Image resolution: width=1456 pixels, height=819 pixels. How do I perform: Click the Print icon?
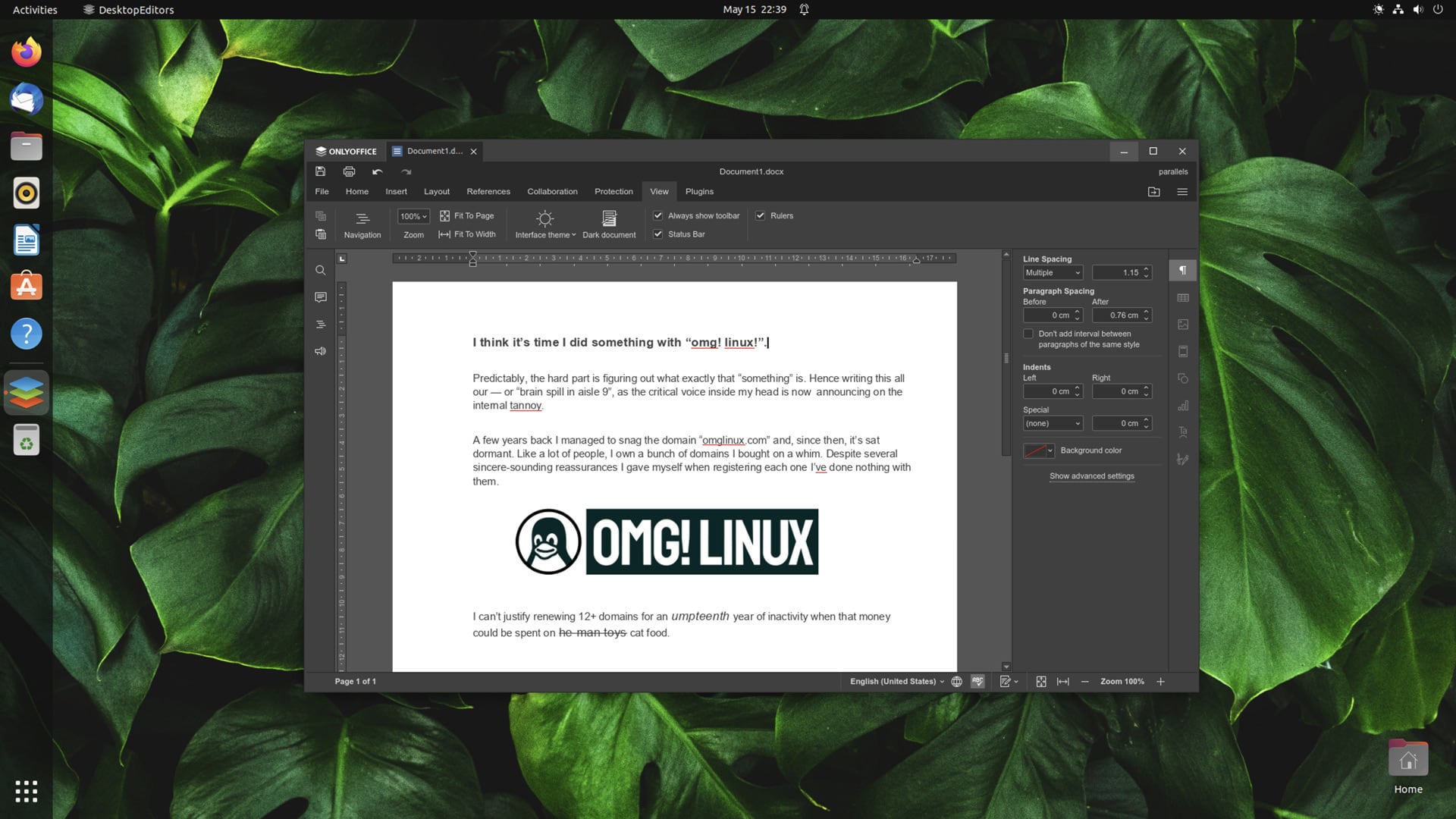pos(349,171)
